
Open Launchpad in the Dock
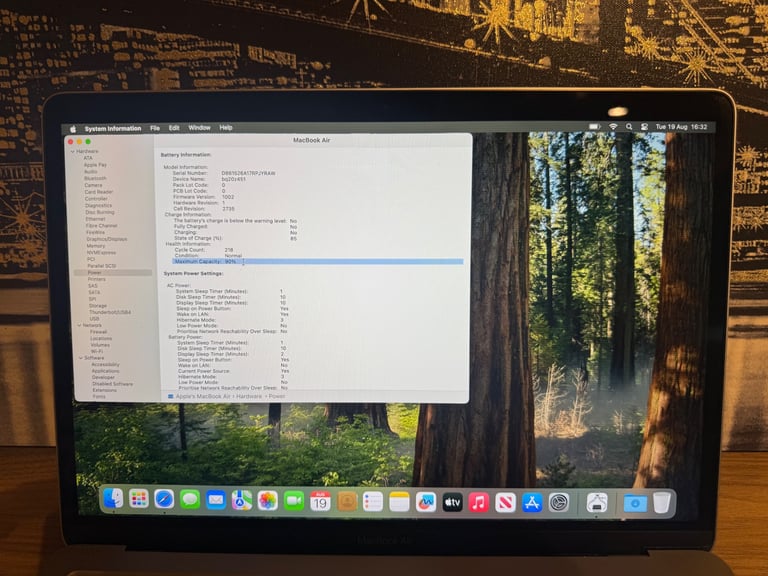(x=139, y=500)
